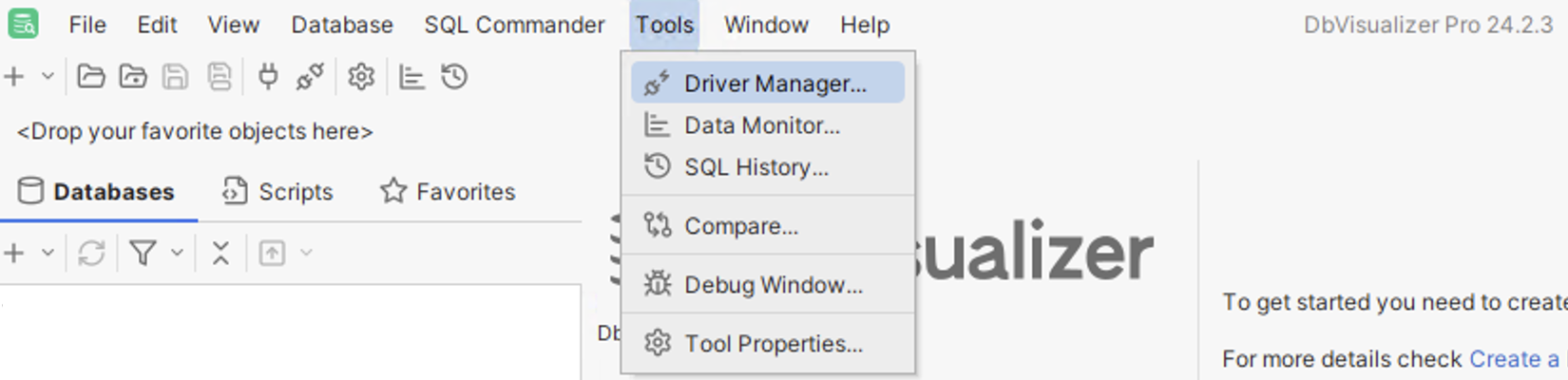Select SQL History... menu entry

[x=768, y=167]
